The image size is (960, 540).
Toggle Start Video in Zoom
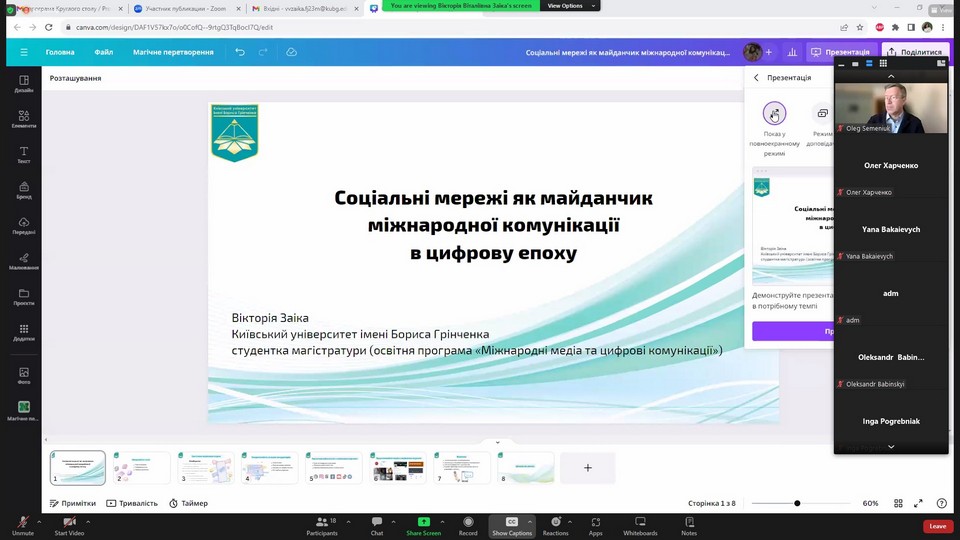69,526
